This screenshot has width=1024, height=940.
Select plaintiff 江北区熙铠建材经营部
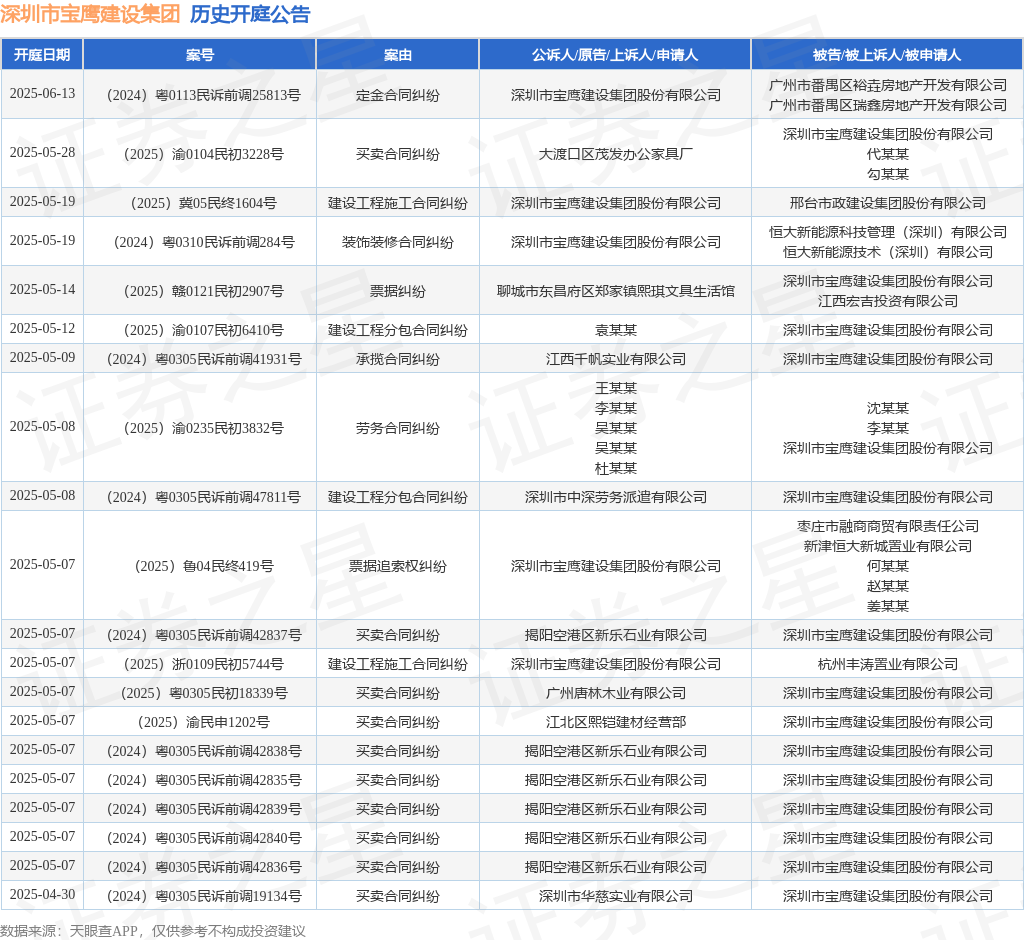(615, 722)
